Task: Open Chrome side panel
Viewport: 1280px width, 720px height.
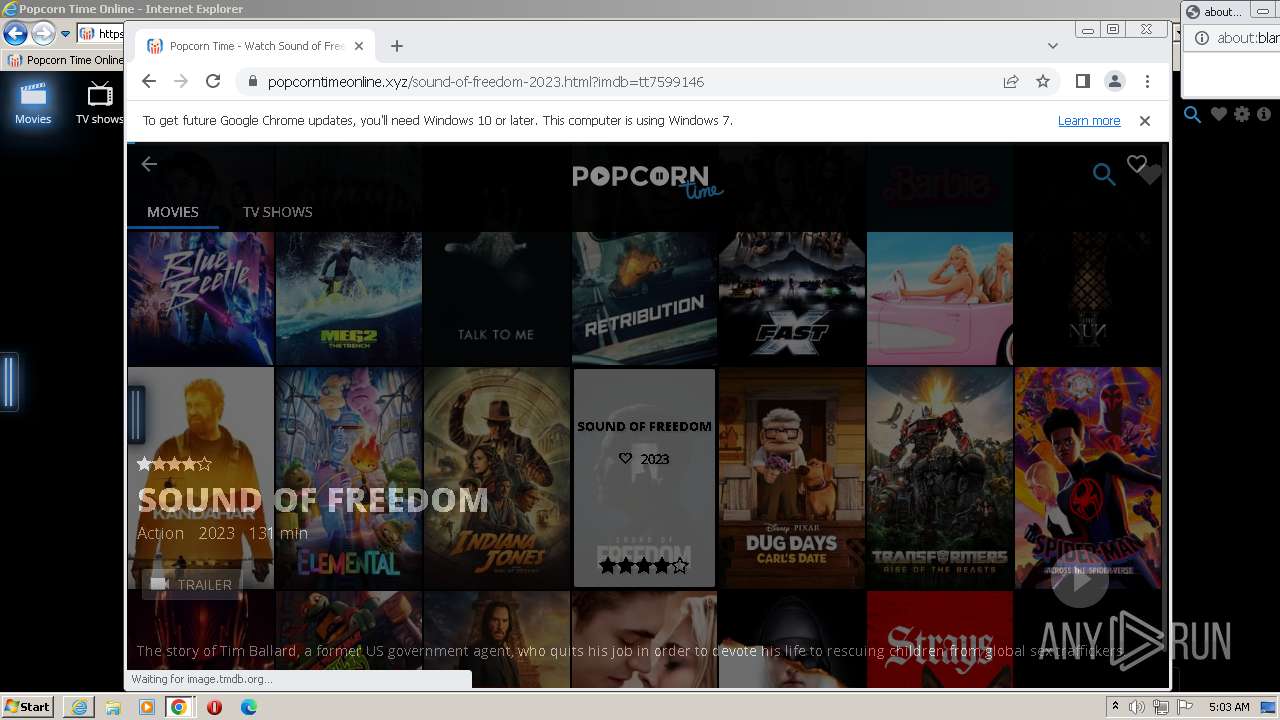Action: point(1082,81)
